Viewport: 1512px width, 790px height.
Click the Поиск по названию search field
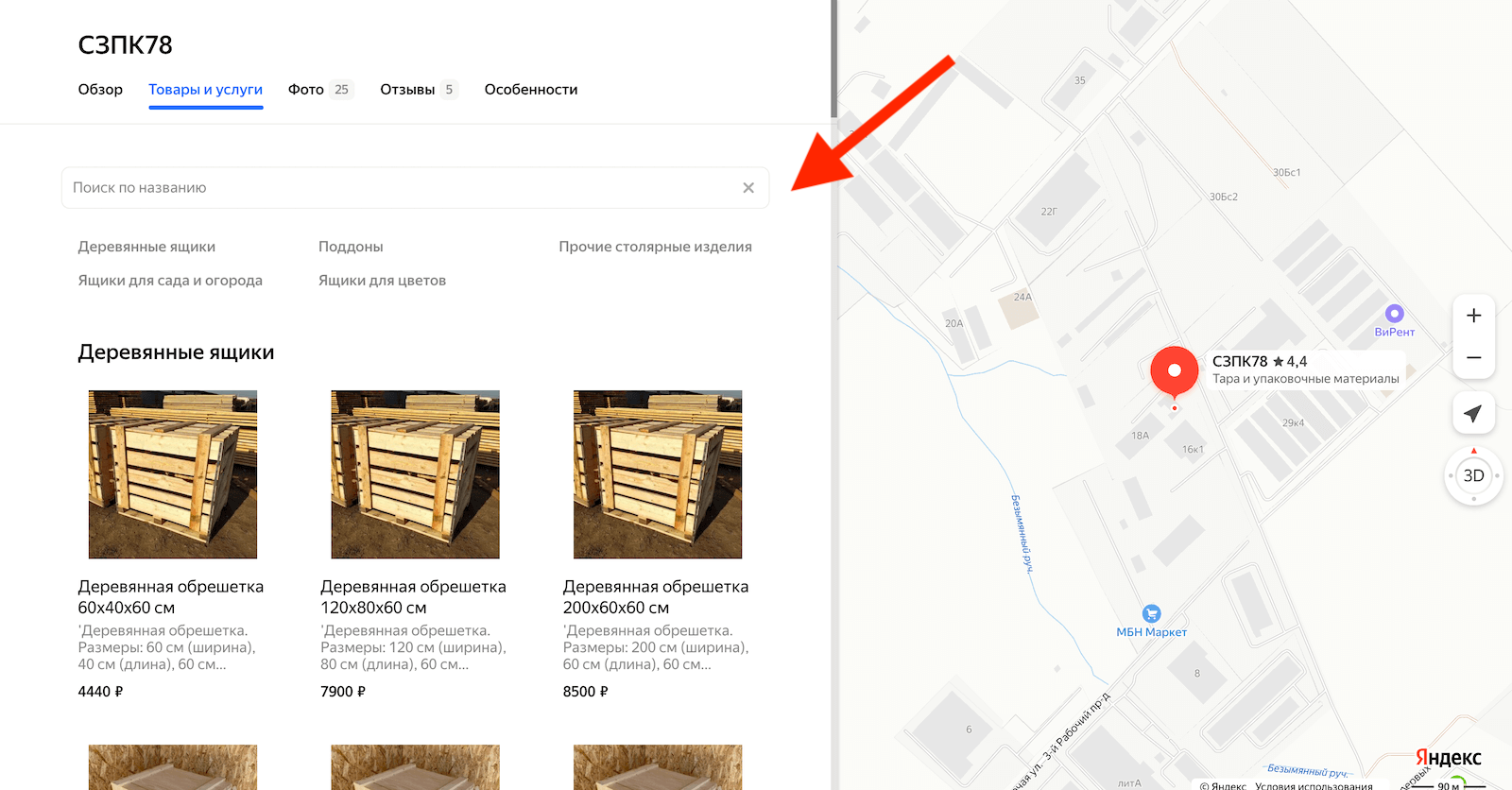[x=416, y=188]
